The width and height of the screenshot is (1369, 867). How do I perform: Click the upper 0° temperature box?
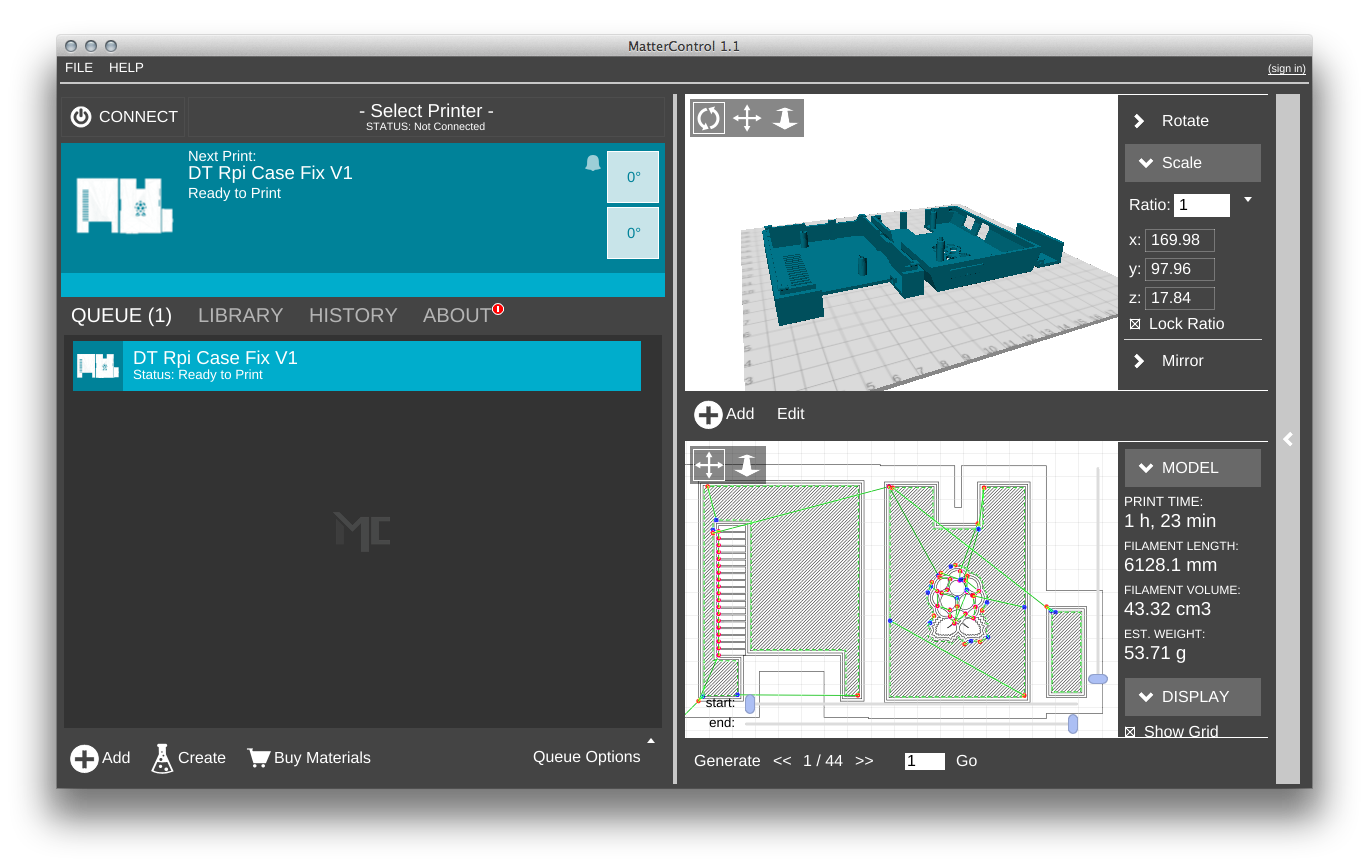click(633, 177)
